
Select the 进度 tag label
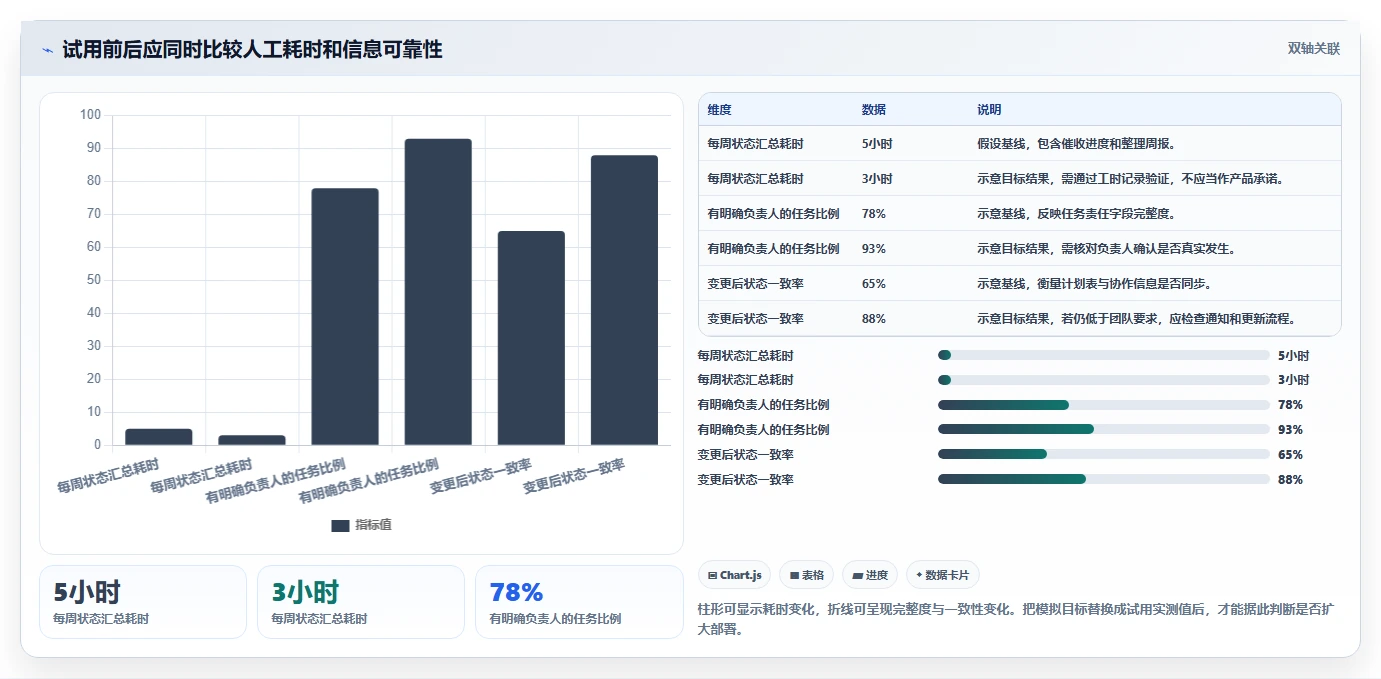pyautogui.click(x=876, y=575)
